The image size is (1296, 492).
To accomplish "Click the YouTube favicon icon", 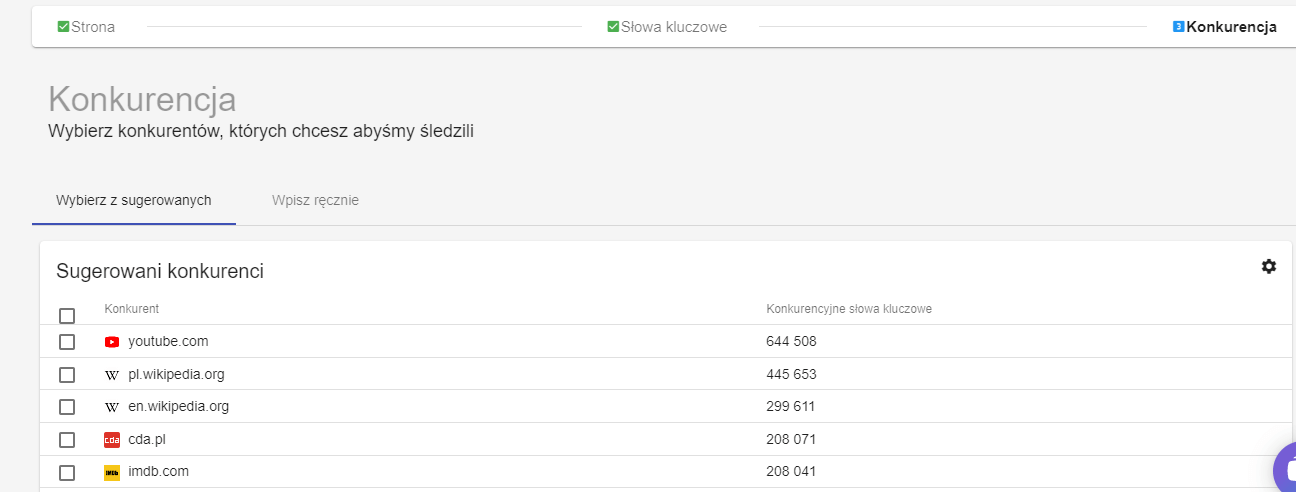I will point(112,342).
